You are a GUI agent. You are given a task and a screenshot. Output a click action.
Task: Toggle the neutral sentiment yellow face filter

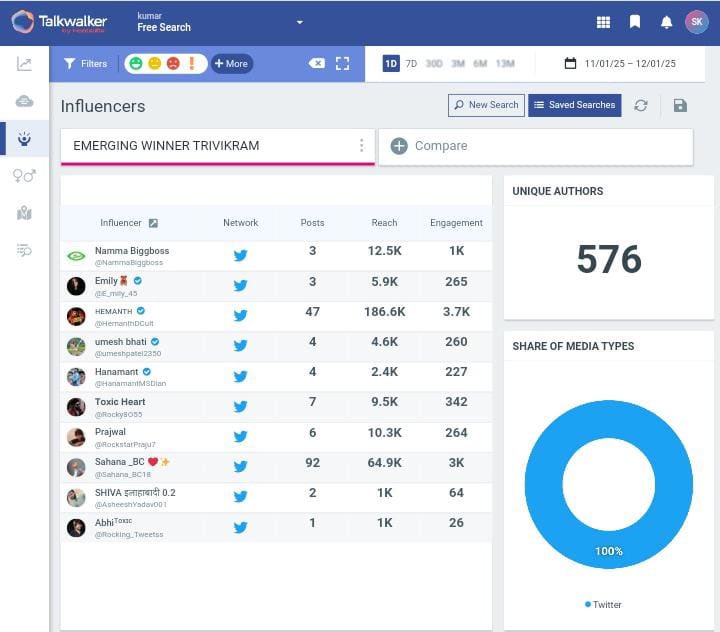tap(155, 63)
